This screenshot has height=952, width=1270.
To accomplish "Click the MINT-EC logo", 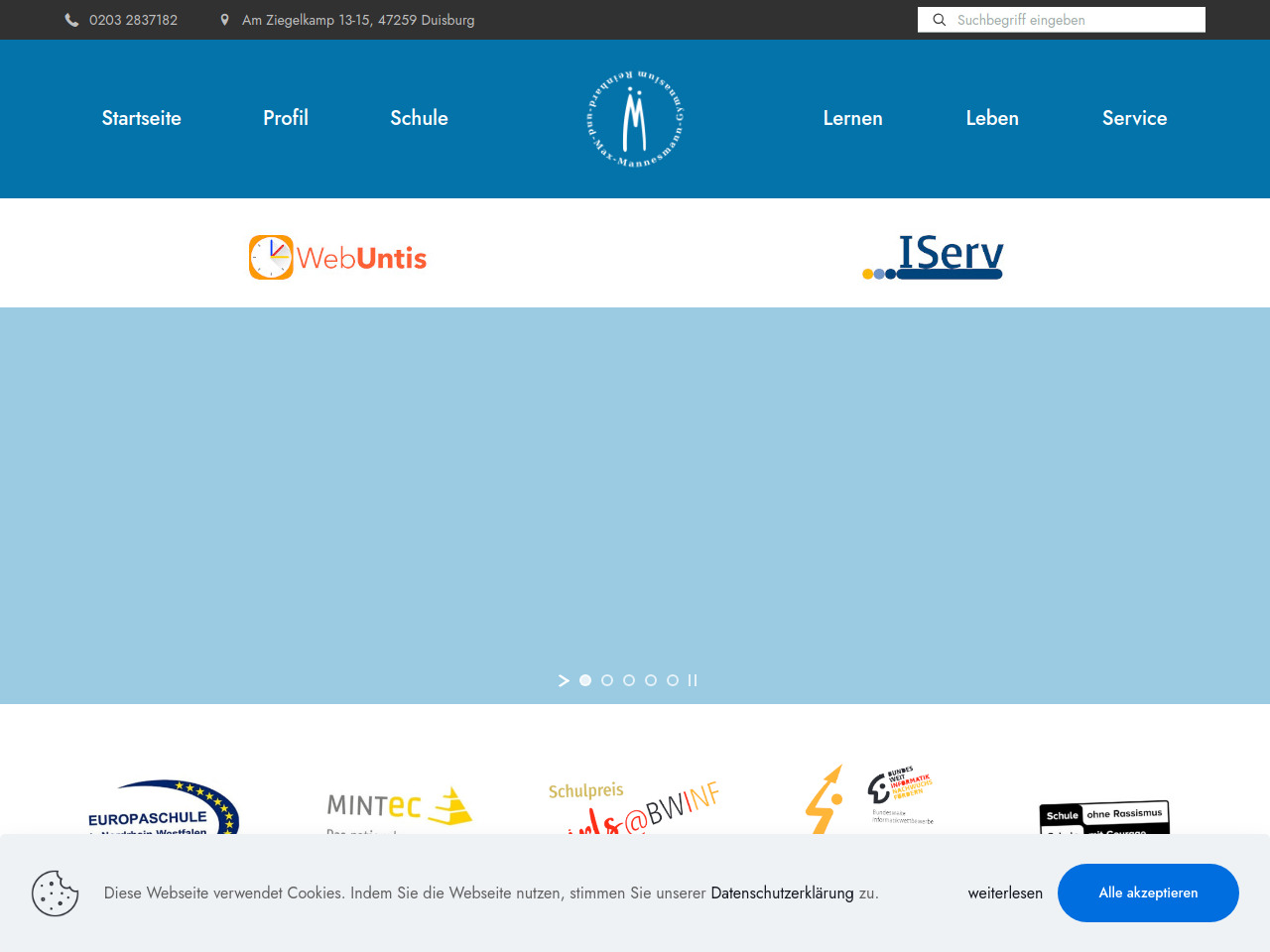I will [399, 808].
